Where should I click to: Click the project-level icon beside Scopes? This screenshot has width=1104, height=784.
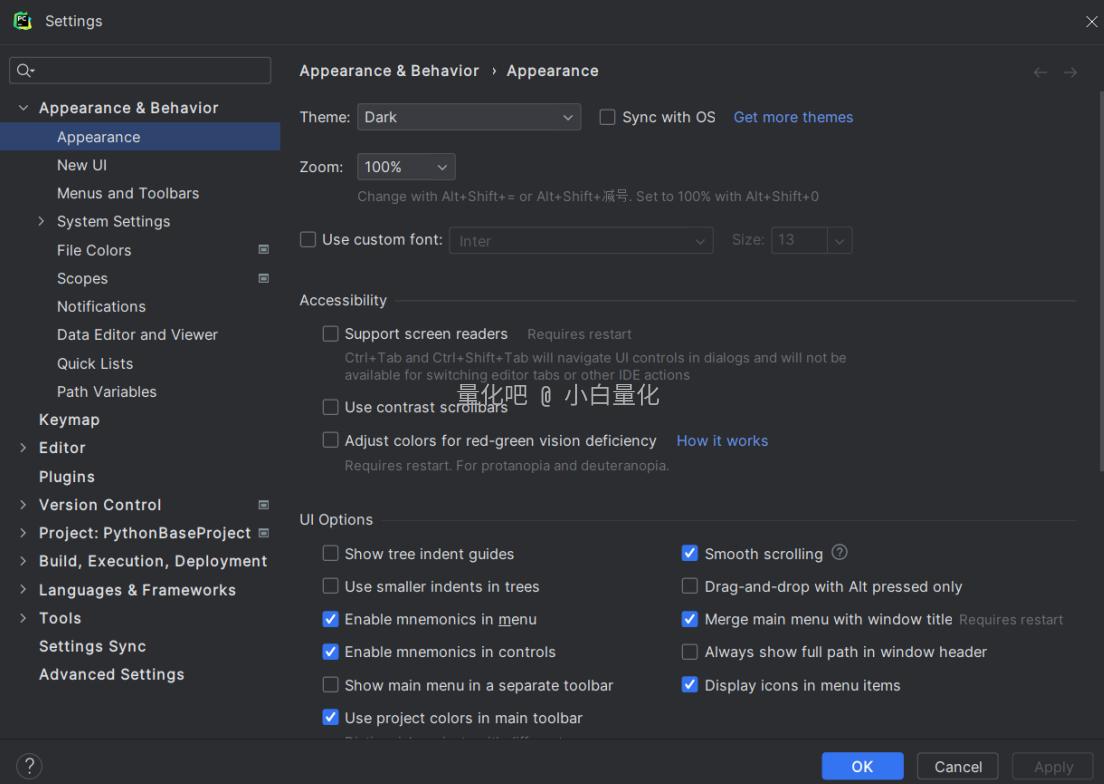[x=264, y=278]
